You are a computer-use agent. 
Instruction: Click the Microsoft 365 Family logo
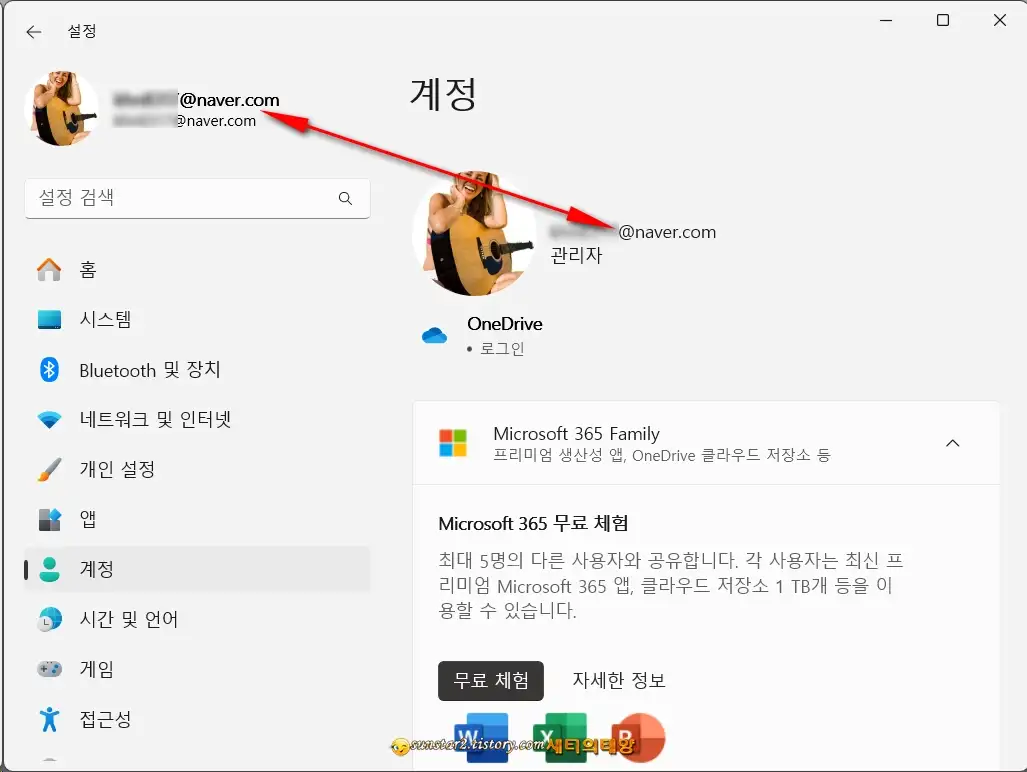coord(452,441)
